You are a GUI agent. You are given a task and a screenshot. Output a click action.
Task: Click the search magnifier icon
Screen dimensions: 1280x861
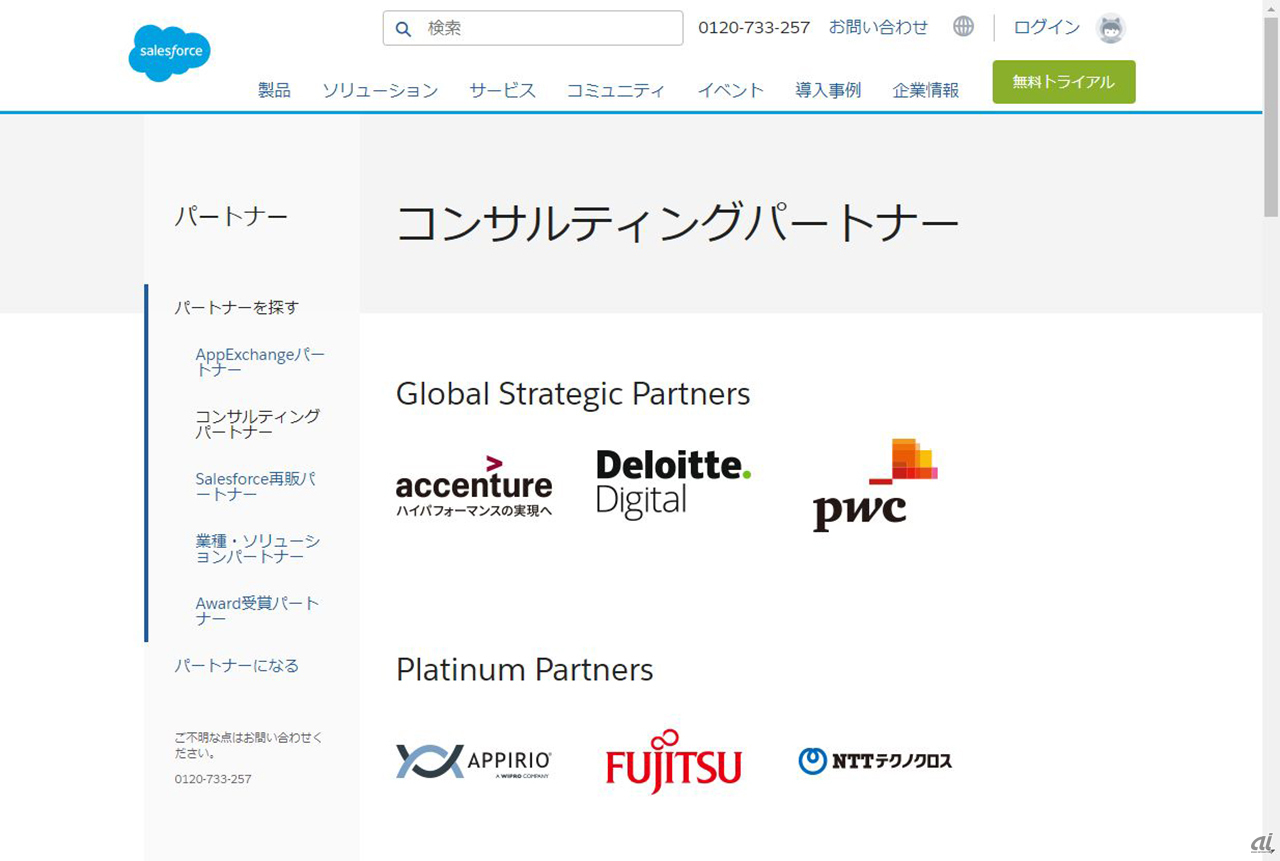404,29
